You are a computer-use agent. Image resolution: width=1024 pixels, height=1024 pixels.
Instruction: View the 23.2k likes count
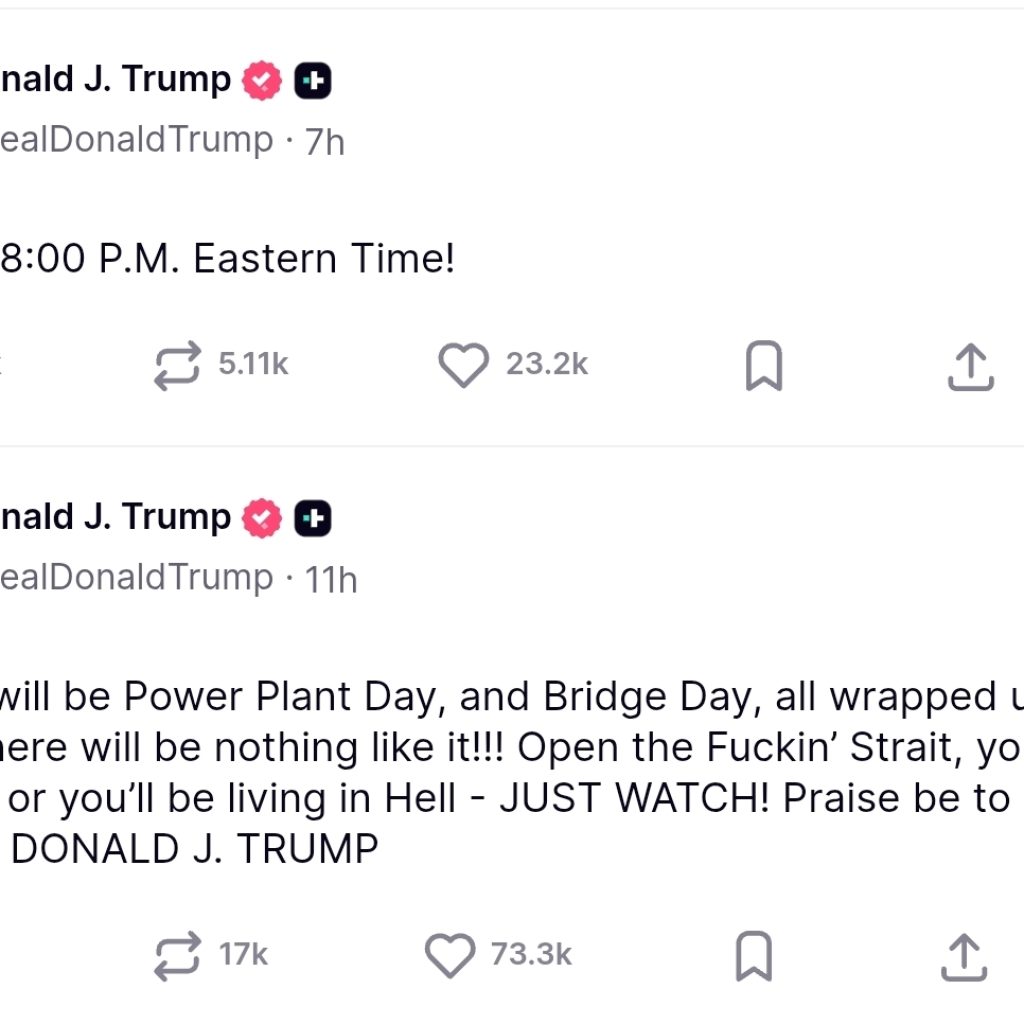[547, 364]
